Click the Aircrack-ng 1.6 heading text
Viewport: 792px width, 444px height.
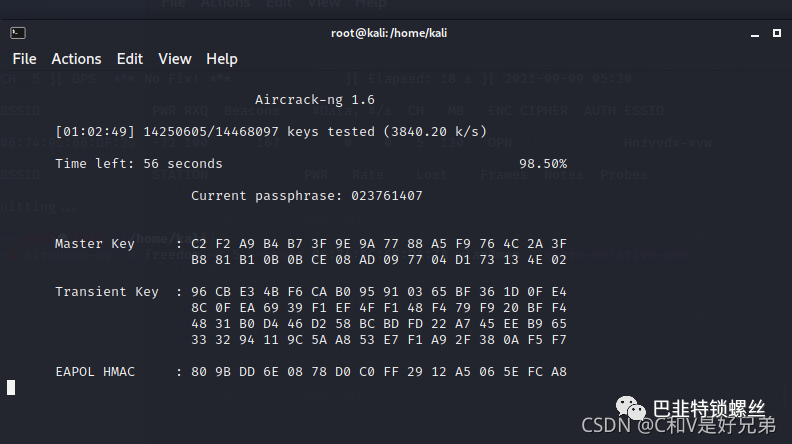pyautogui.click(x=315, y=100)
